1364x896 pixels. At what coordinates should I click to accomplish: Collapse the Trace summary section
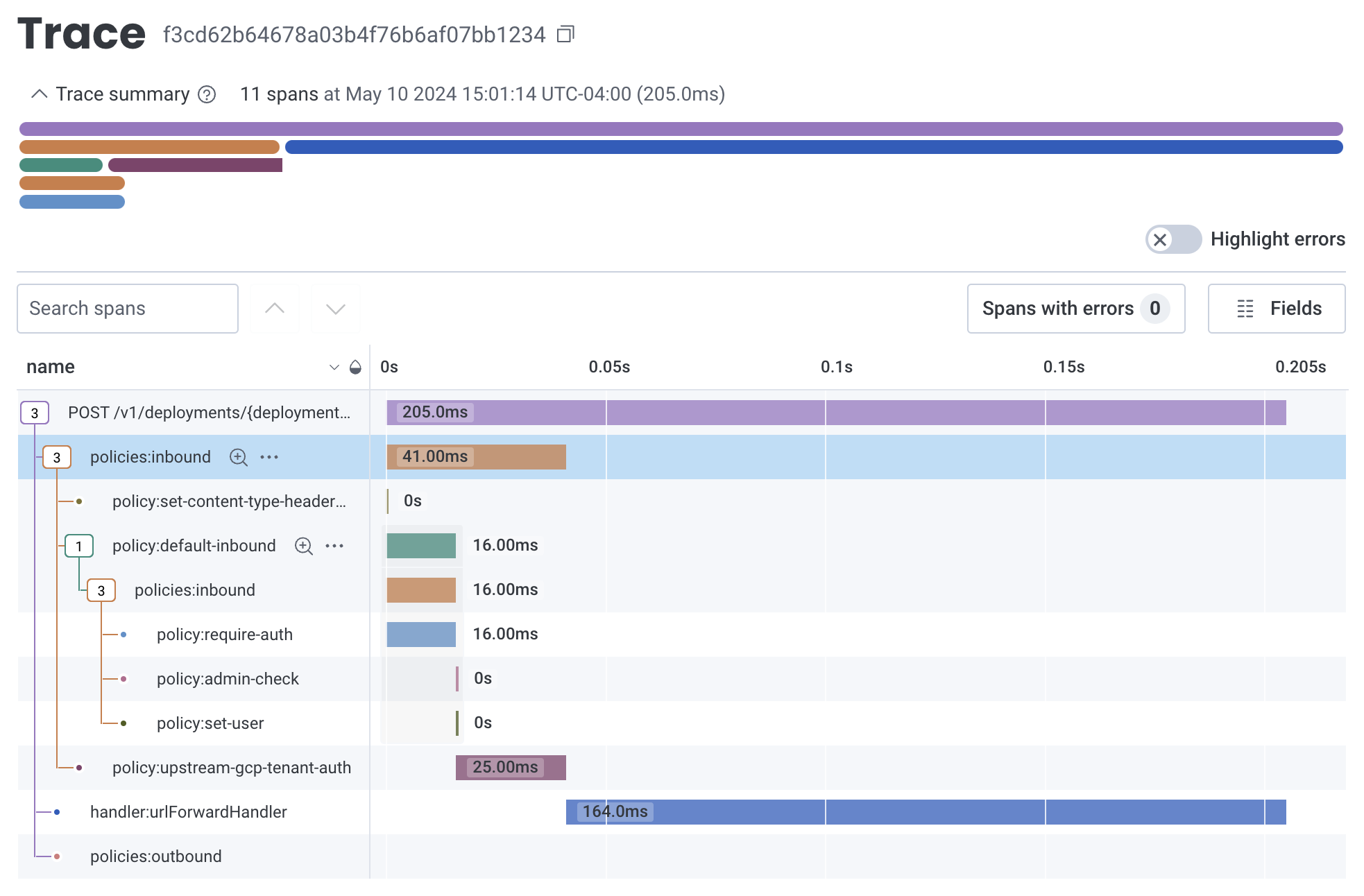click(40, 94)
